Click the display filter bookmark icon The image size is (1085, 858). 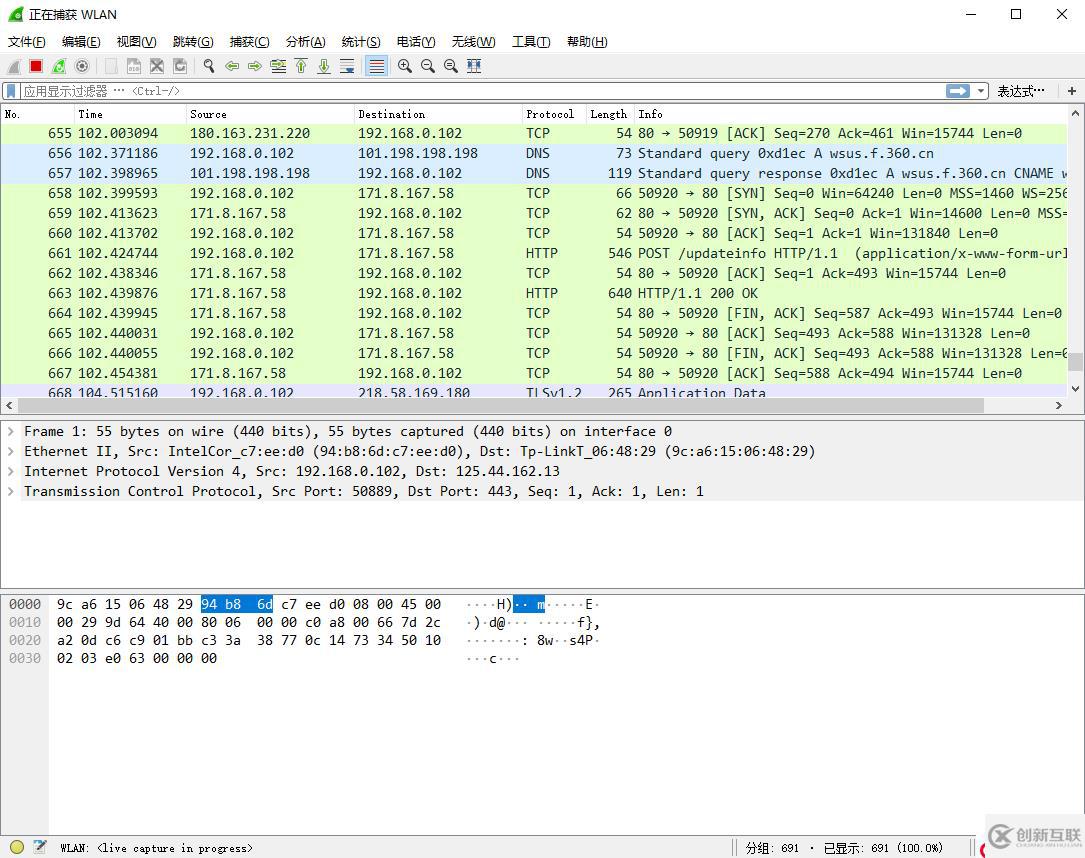click(x=12, y=91)
